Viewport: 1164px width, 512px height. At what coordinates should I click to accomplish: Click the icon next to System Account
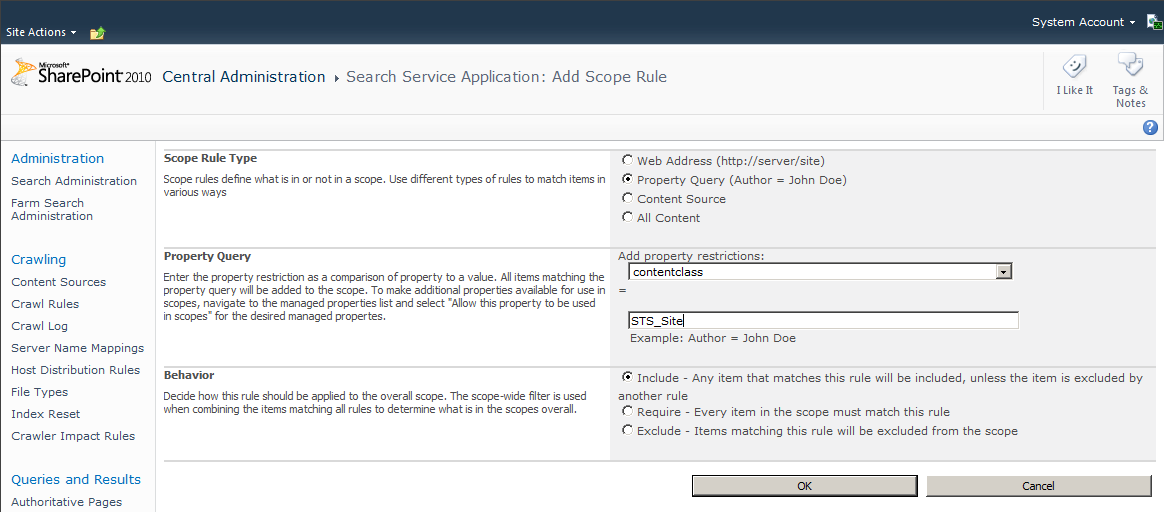click(1154, 22)
